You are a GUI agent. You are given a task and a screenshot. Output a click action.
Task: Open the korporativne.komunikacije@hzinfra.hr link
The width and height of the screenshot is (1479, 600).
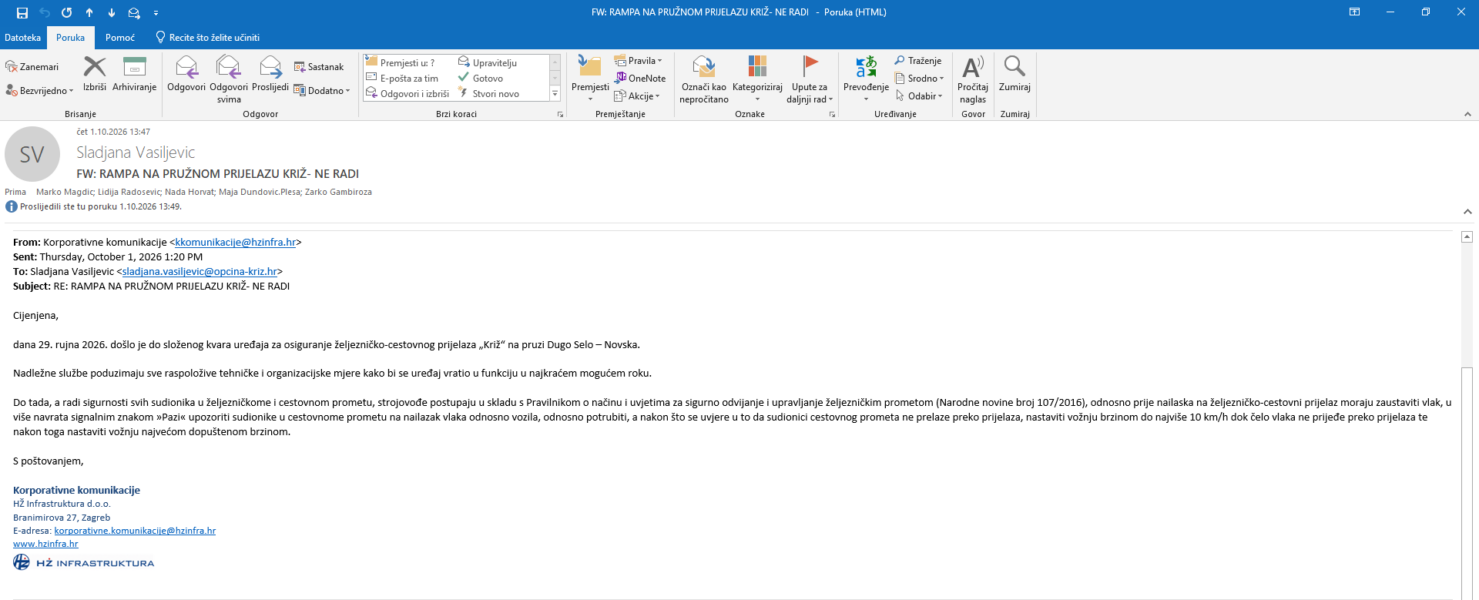[x=134, y=531]
